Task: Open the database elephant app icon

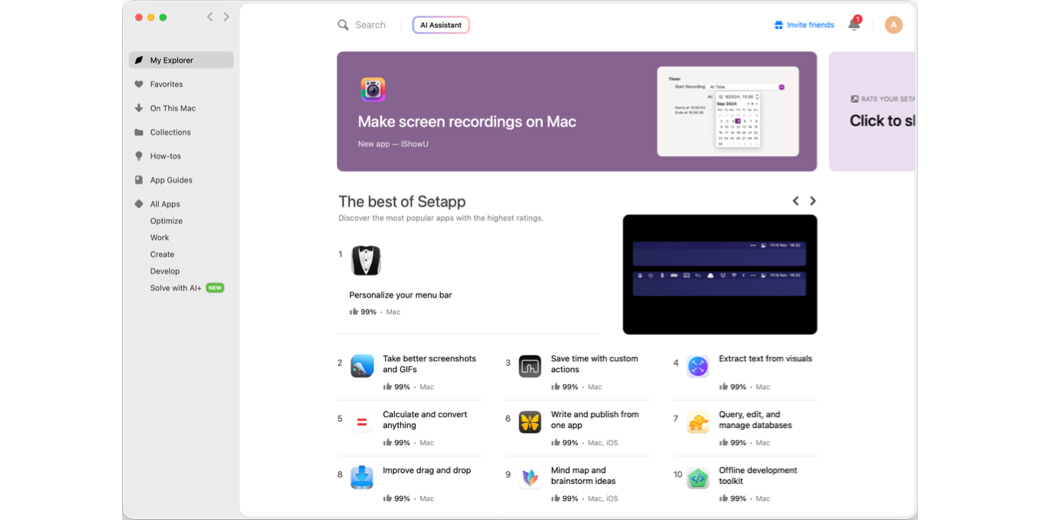Action: click(x=698, y=422)
